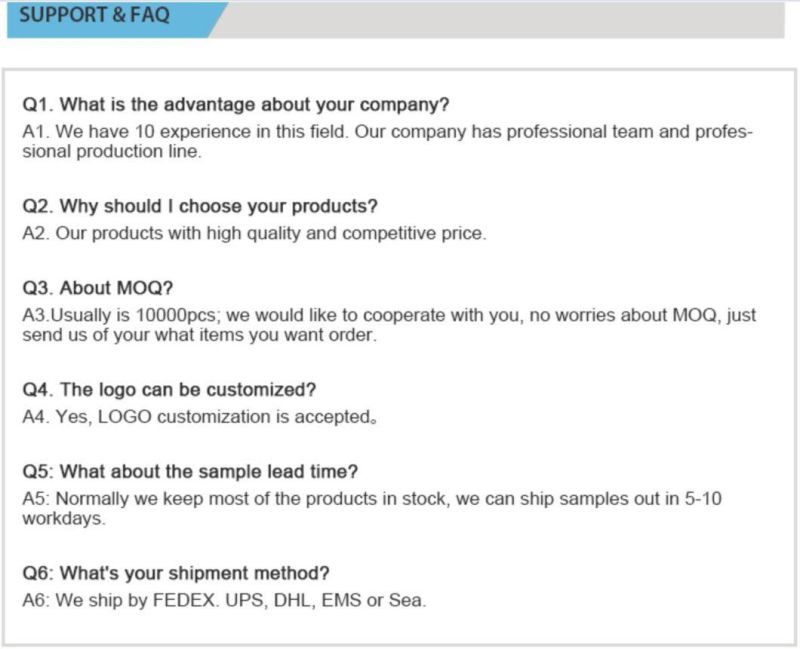Select Q1 company advantage question
Image resolution: width=800 pixels, height=649 pixels.
point(236,105)
